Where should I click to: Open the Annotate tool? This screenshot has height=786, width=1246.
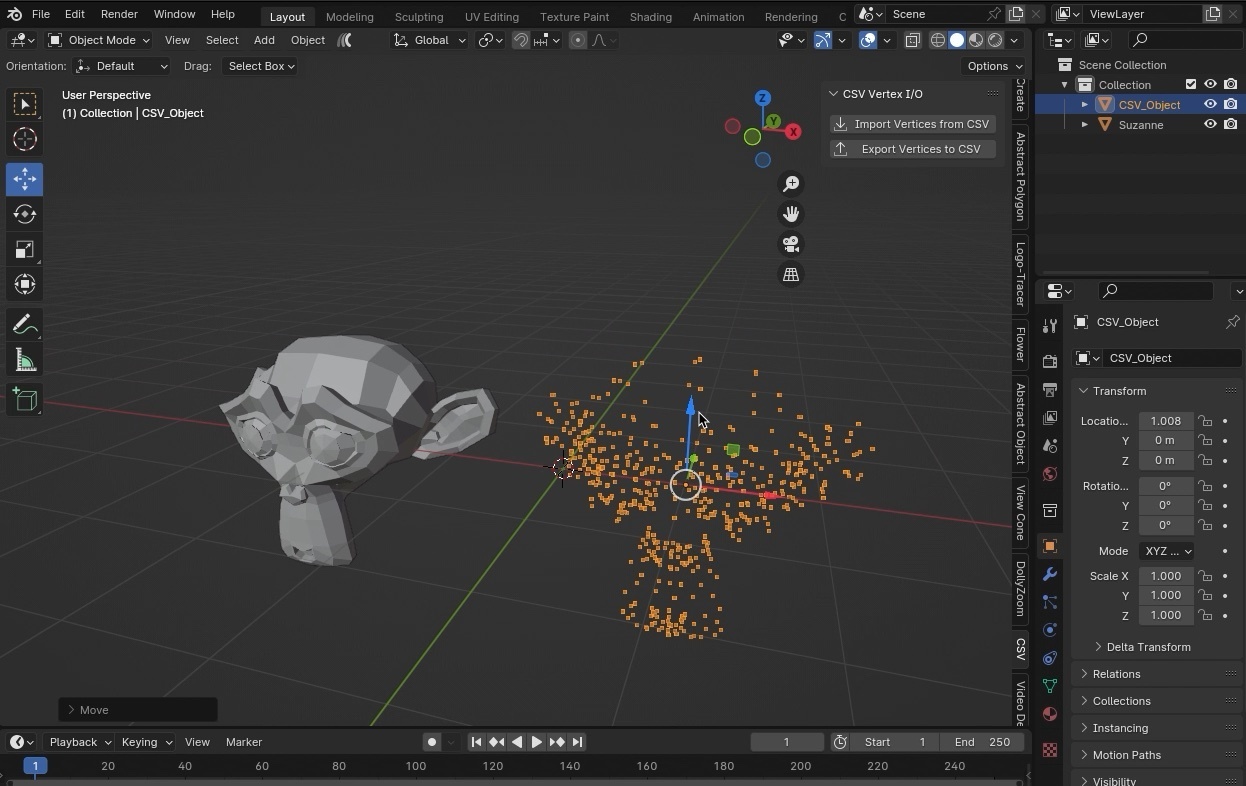coord(24,324)
